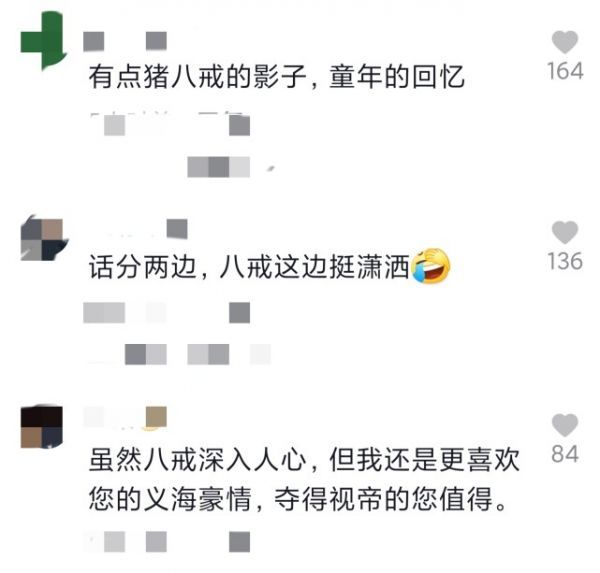Click the blurred reply row under the 夺得视帝 comment
Viewport: 600px width, 573px height.
coord(167,542)
